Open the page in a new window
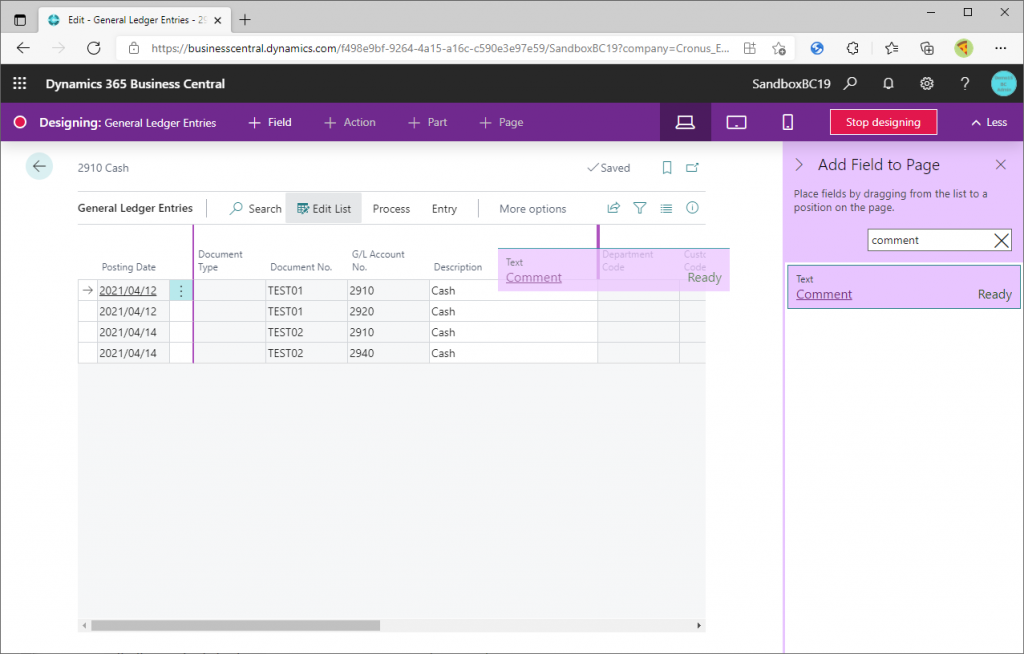1024x654 pixels. 692,168
